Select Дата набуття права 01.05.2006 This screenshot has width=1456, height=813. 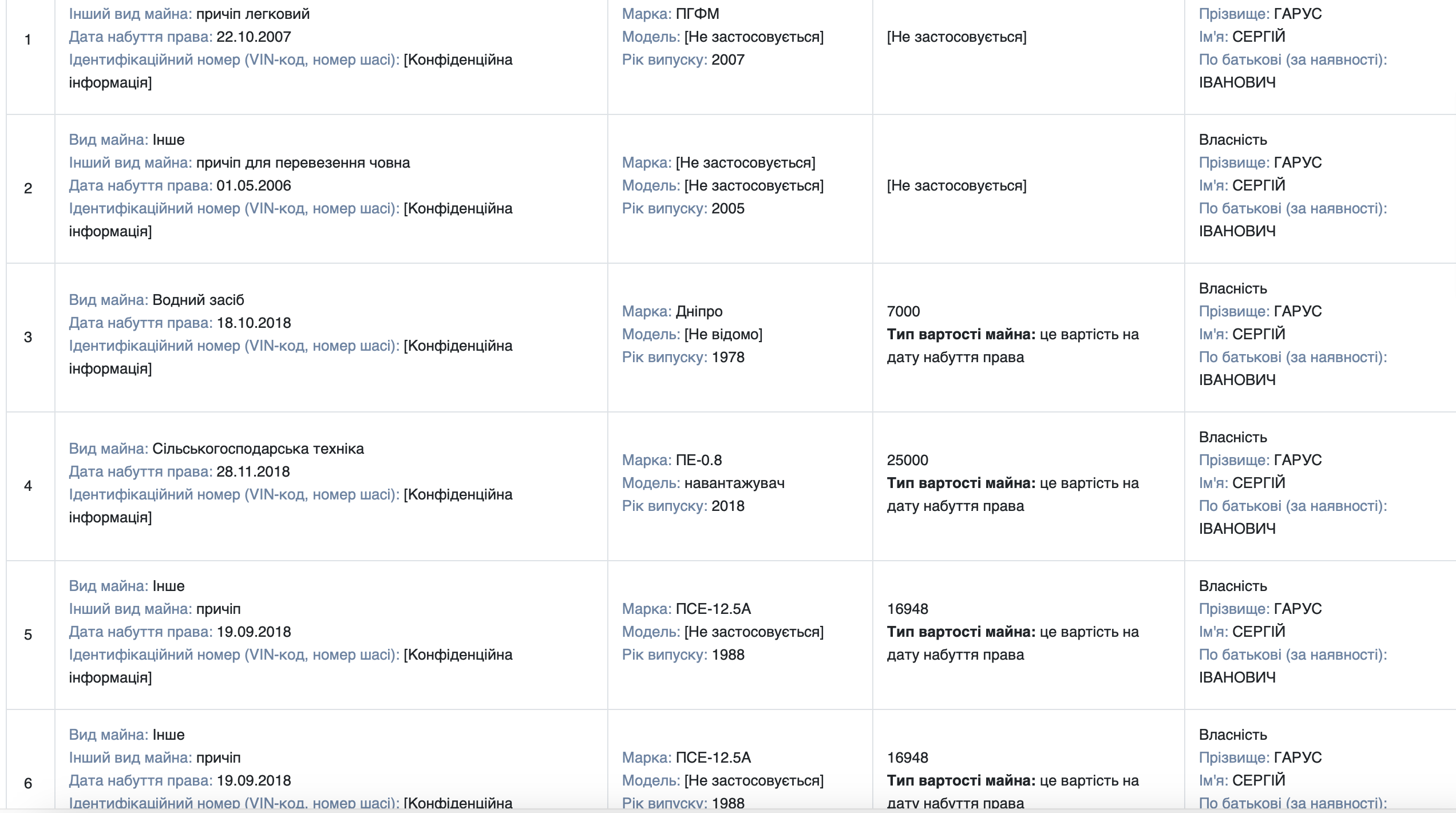[180, 185]
